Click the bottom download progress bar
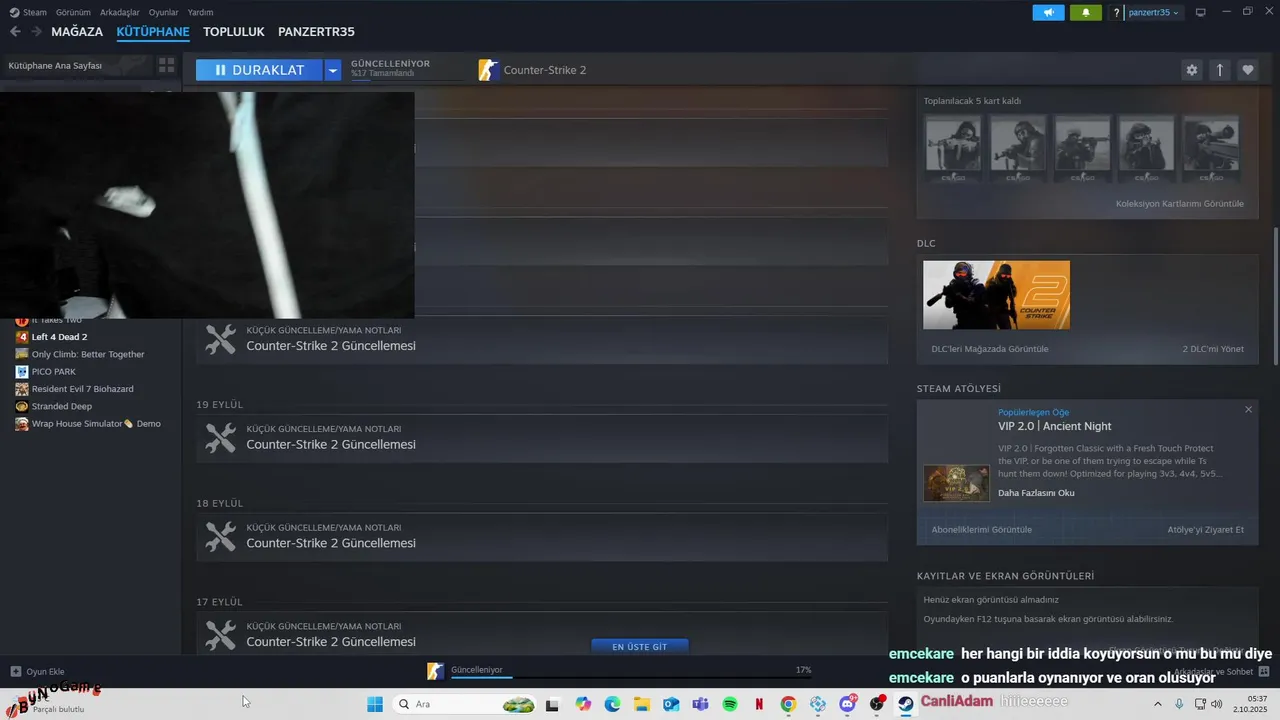The width and height of the screenshot is (1280, 720). pyautogui.click(x=630, y=677)
